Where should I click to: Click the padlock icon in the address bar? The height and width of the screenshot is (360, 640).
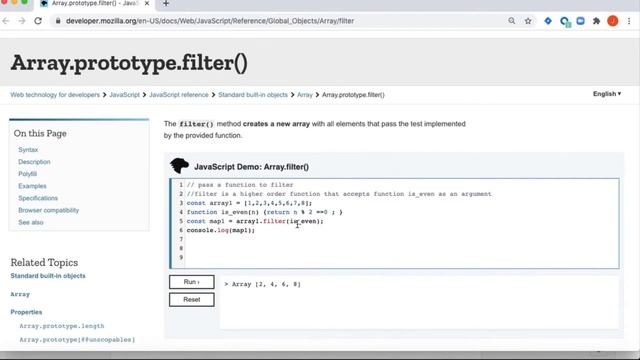tap(58, 21)
